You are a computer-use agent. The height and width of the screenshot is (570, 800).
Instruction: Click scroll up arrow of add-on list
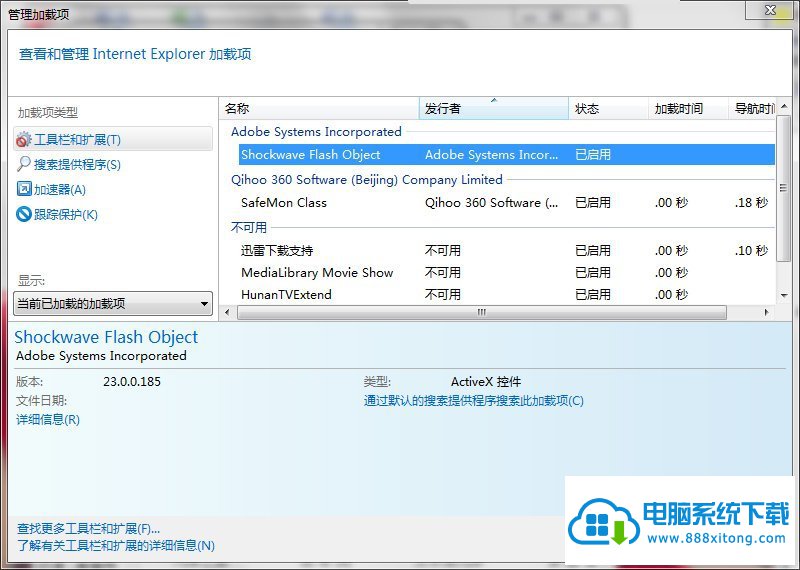tap(784, 106)
